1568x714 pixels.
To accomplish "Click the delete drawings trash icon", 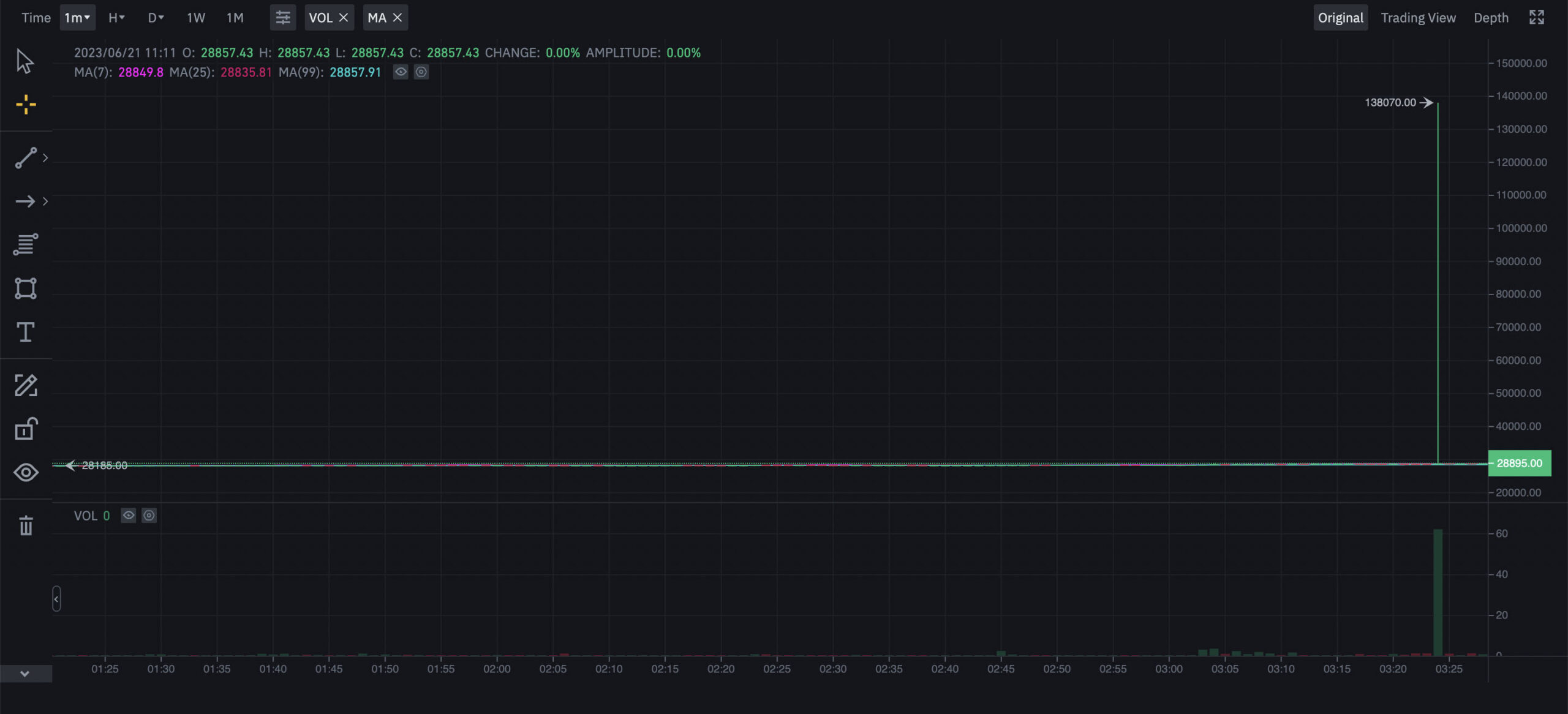I will tap(26, 526).
